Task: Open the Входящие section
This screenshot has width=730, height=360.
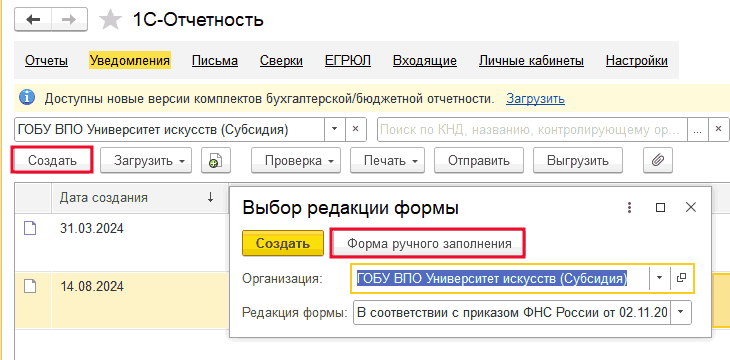Action: [x=425, y=61]
